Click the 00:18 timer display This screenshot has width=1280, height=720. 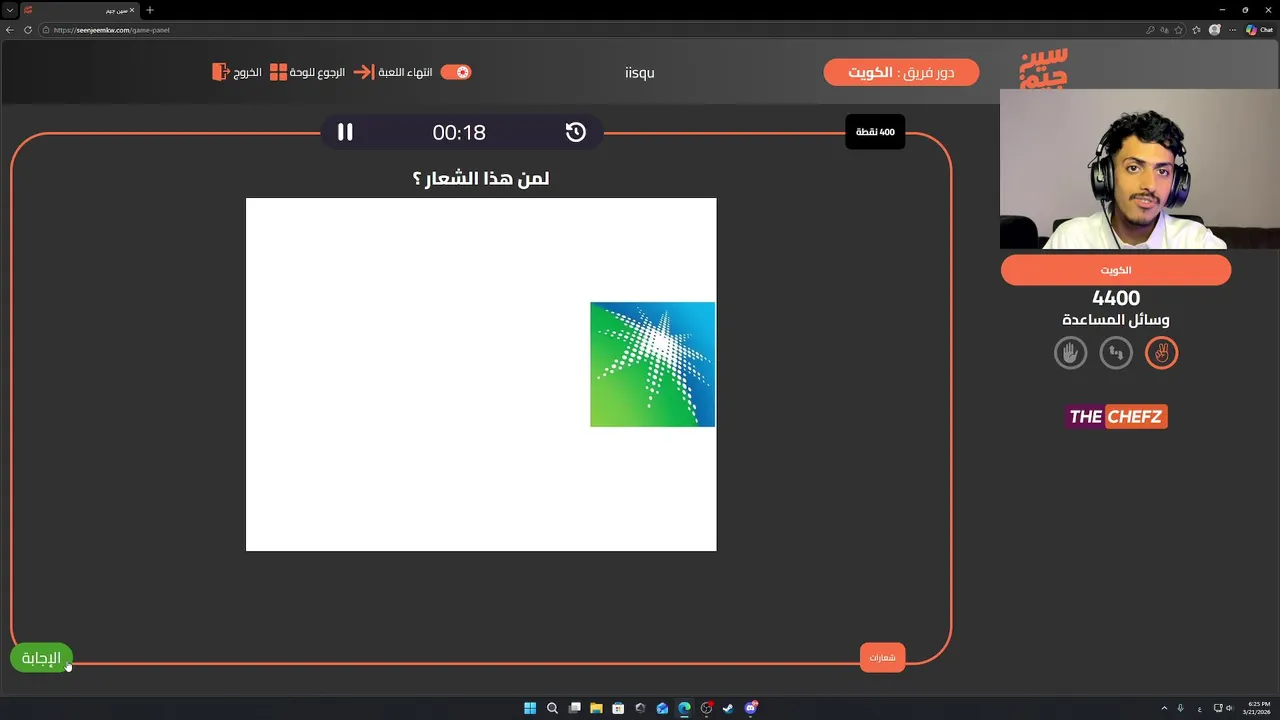tap(459, 132)
